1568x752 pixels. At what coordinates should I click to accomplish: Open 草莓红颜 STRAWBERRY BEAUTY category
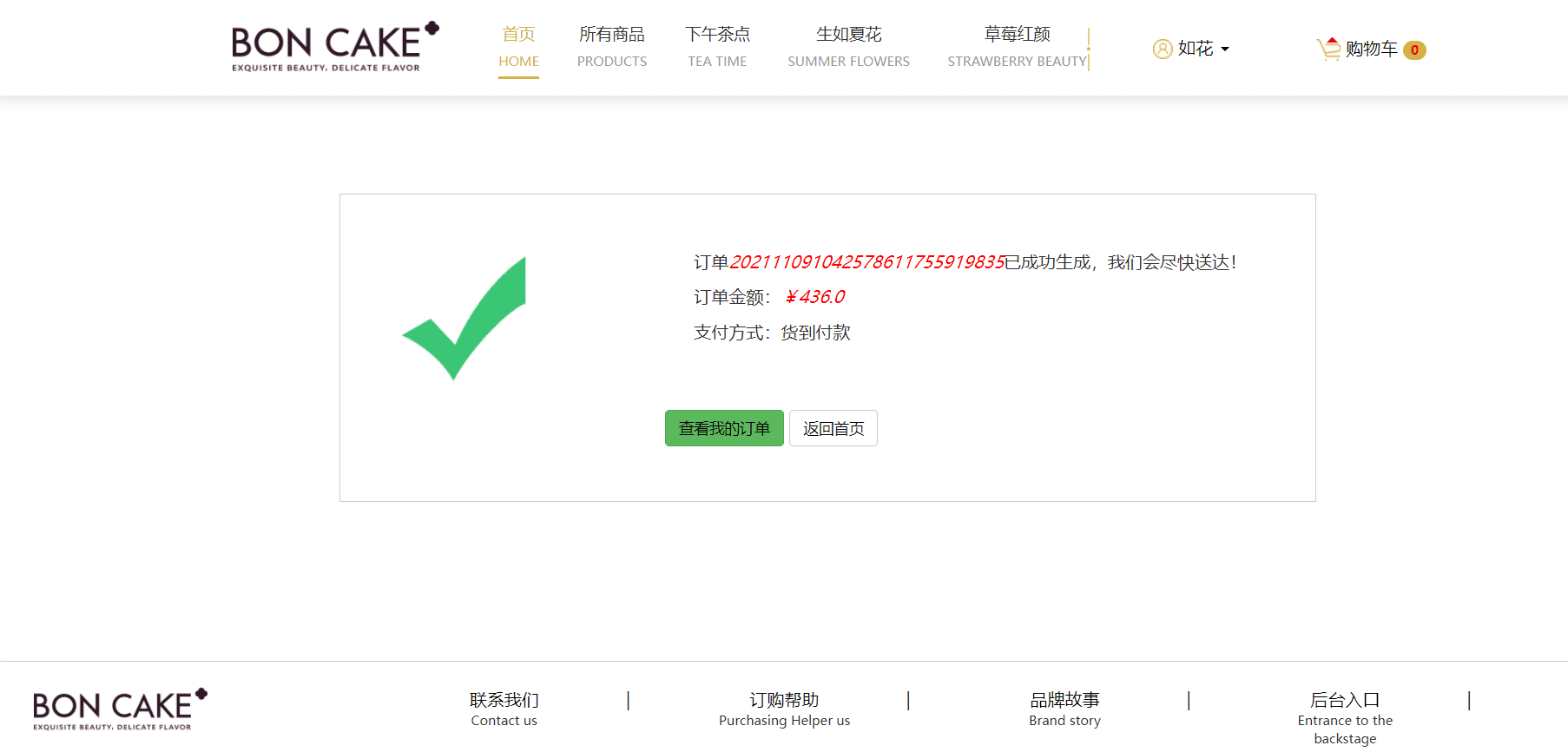(x=1017, y=47)
